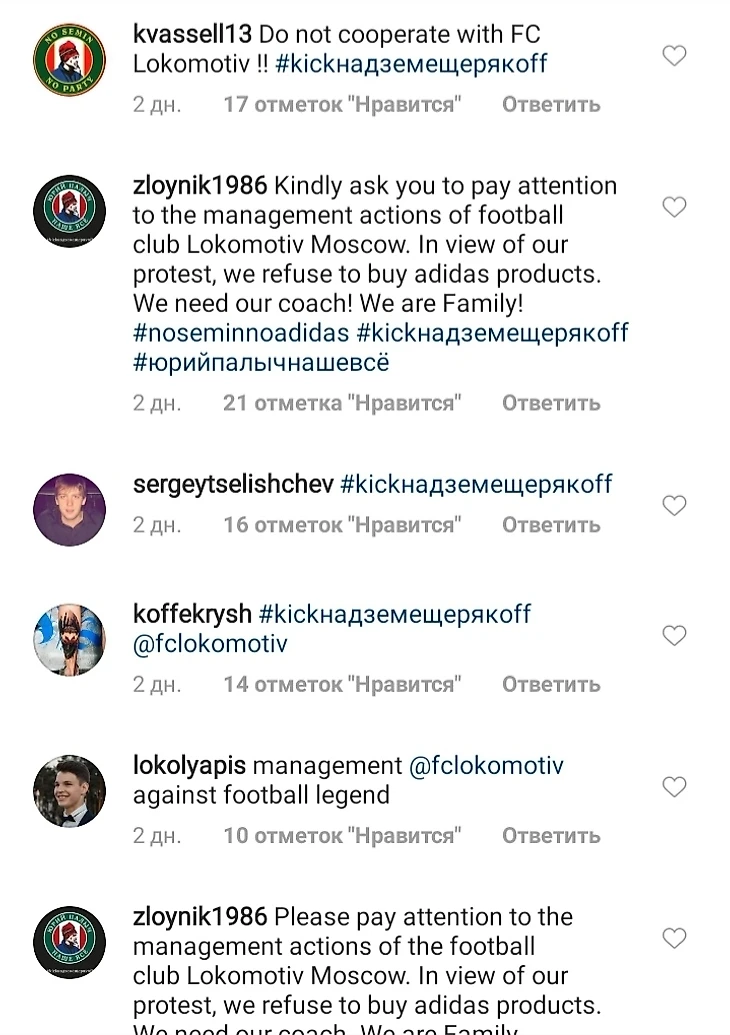Like the kvassell13 comment with heart icon
This screenshot has height=1035, width=730.
coord(674,56)
